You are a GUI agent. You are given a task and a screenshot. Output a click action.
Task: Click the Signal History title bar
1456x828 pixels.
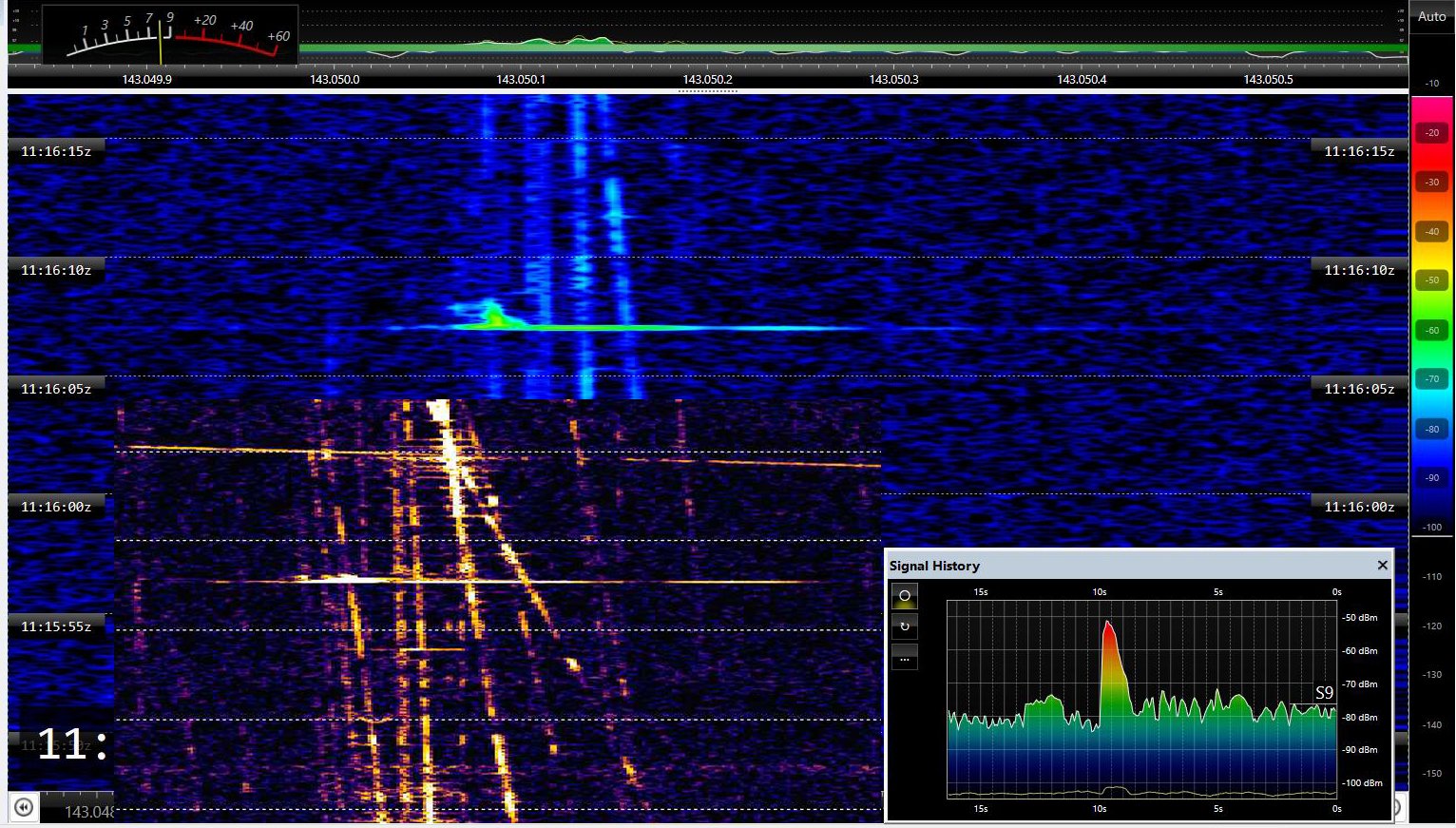1139,565
